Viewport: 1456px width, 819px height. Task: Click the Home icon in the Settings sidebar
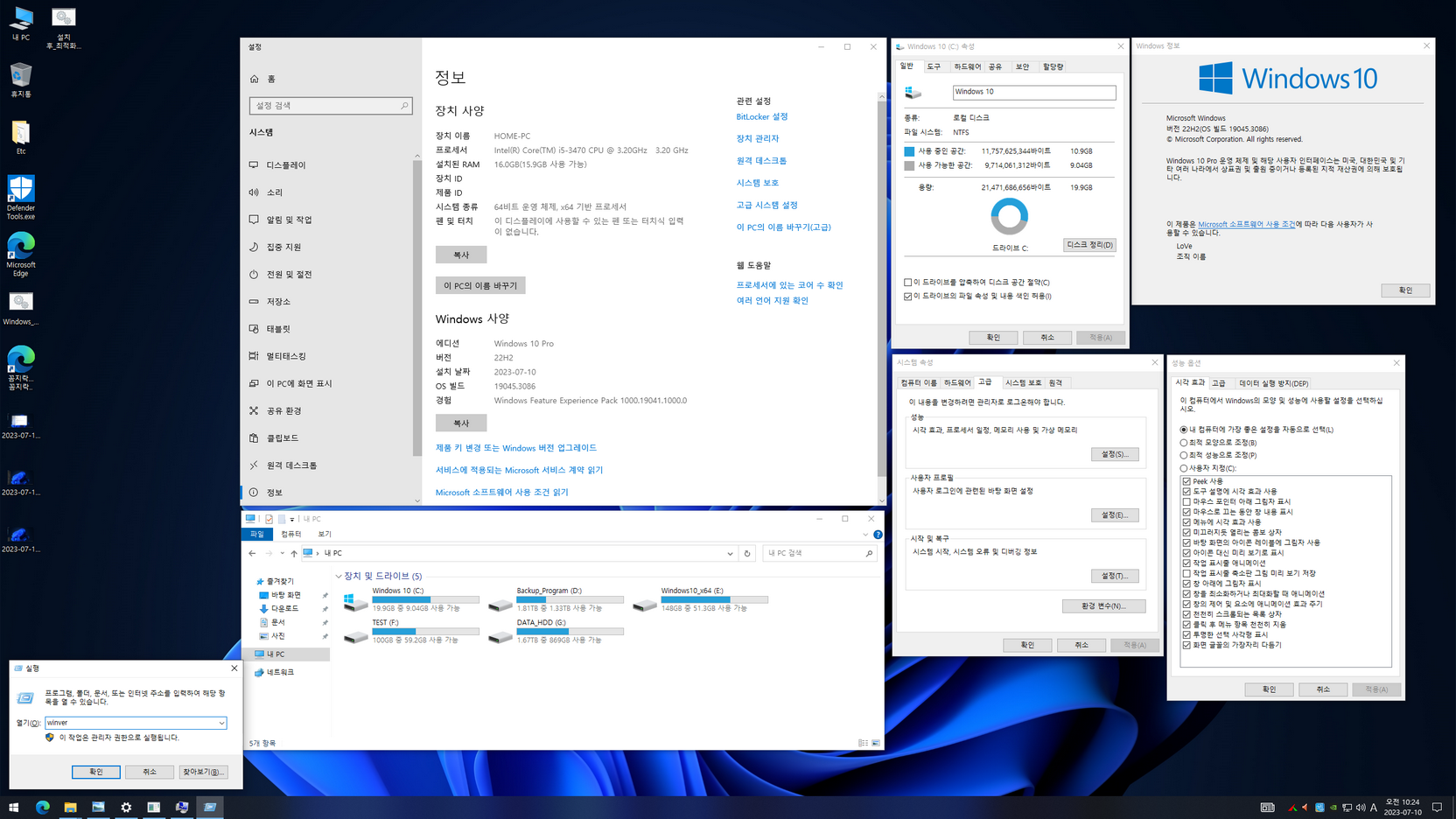point(255,79)
